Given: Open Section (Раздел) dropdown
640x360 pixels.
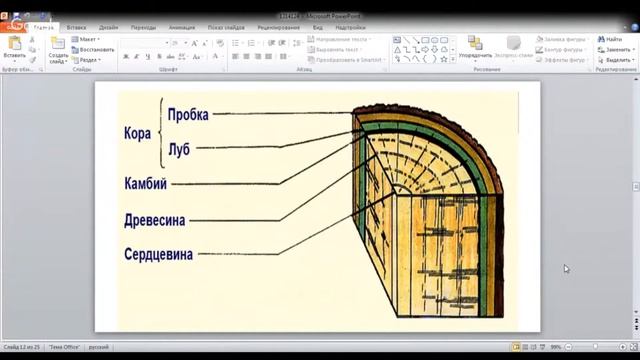Looking at the screenshot, I should (x=87, y=60).
